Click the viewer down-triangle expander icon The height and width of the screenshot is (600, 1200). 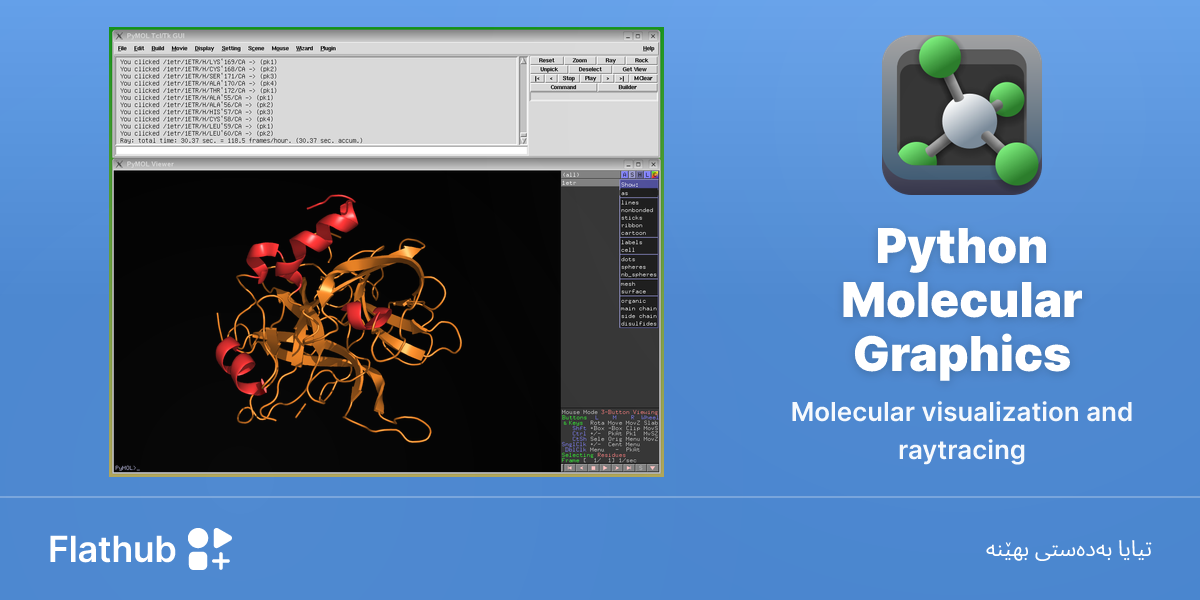tap(653, 468)
